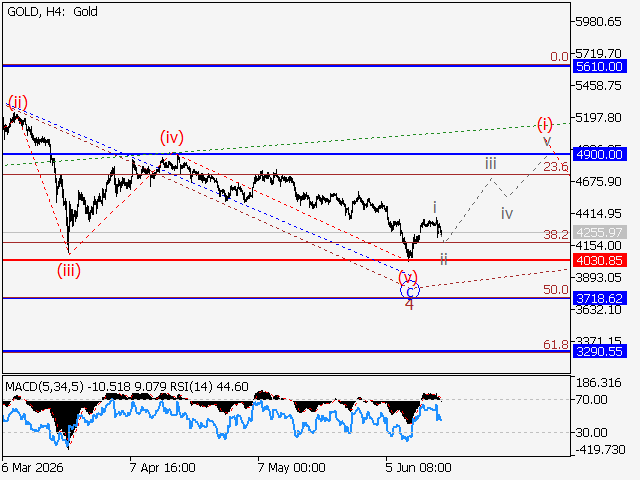Viewport: 640px width, 480px height.
Task: Click the gray v forecast wave label
Action: (x=547, y=142)
